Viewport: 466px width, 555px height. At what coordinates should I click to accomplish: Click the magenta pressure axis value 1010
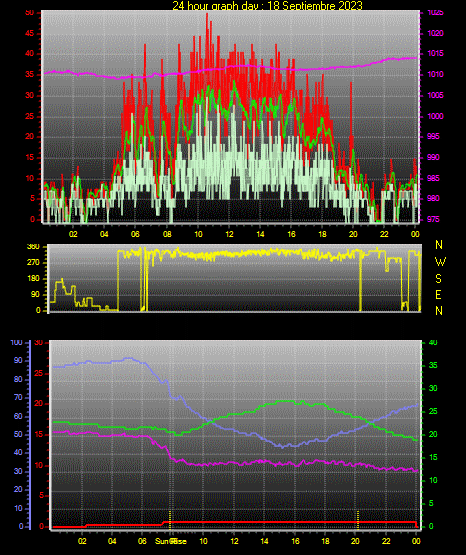coord(435,75)
